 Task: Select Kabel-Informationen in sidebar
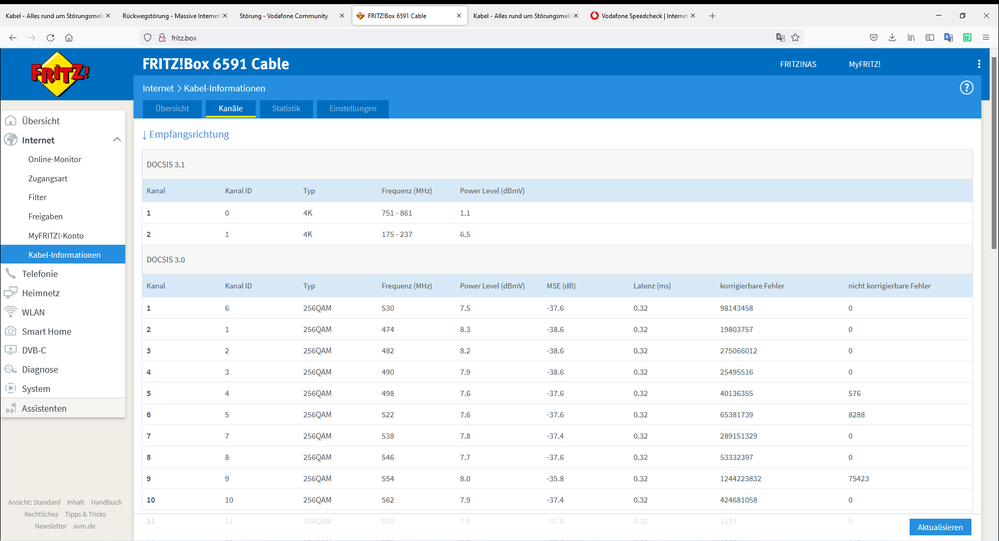point(63,254)
